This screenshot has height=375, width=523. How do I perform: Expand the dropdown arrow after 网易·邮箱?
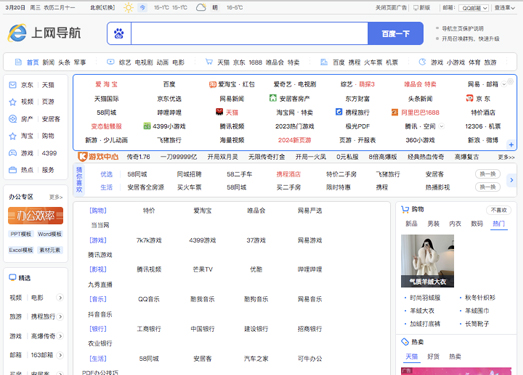504,84
